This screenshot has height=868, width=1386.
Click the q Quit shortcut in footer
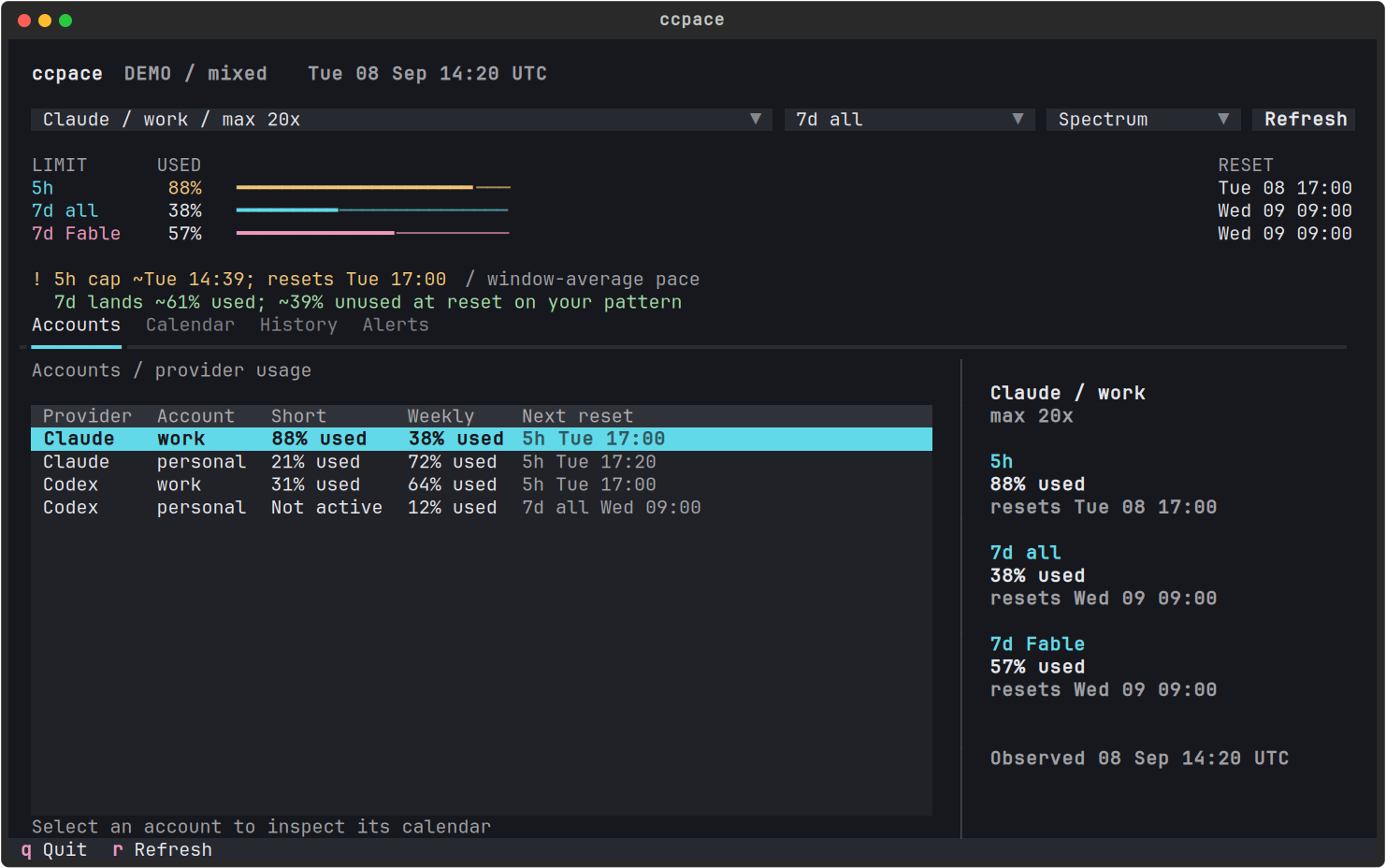tap(54, 849)
